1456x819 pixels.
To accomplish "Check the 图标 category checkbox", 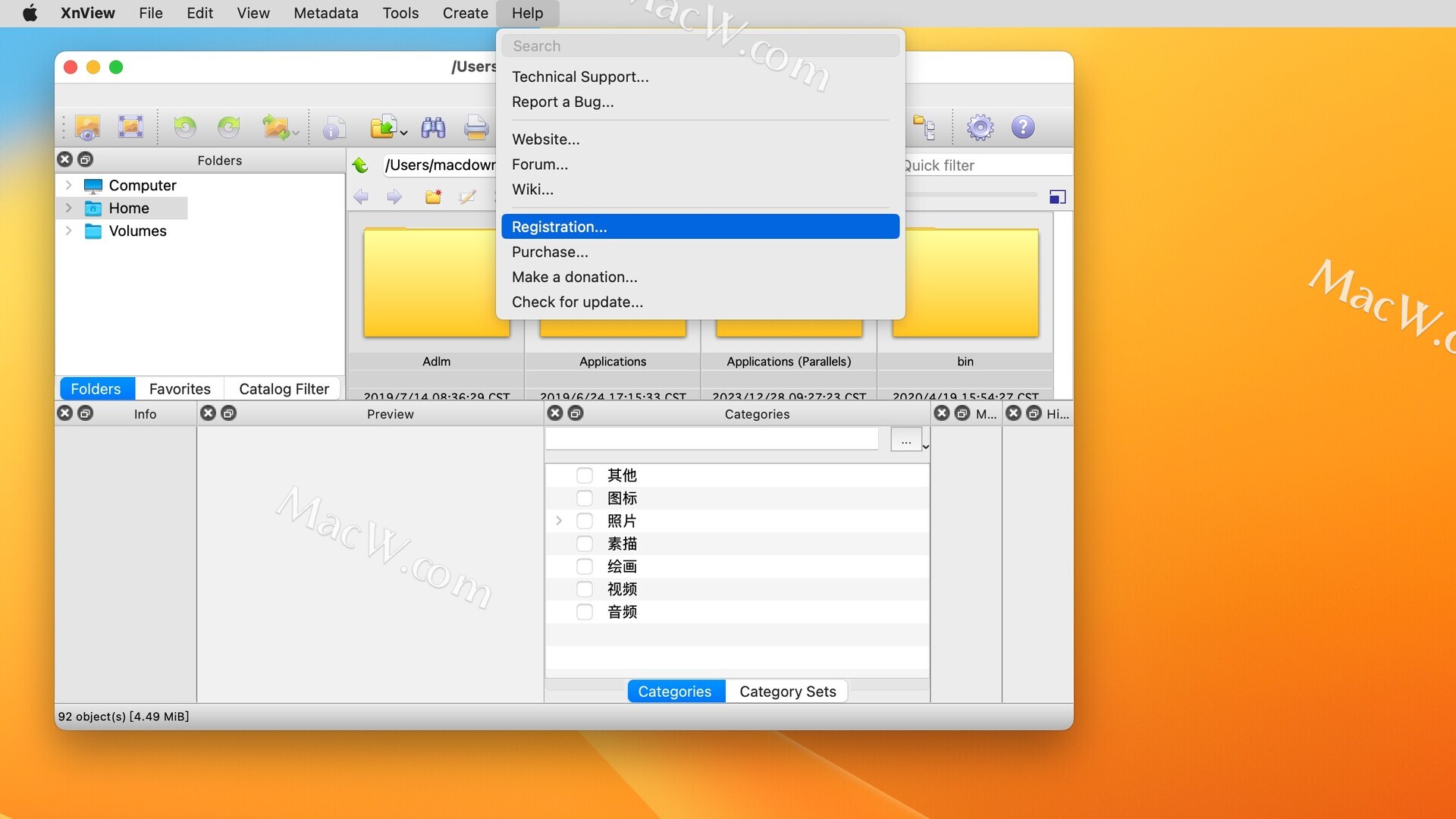I will click(x=585, y=498).
